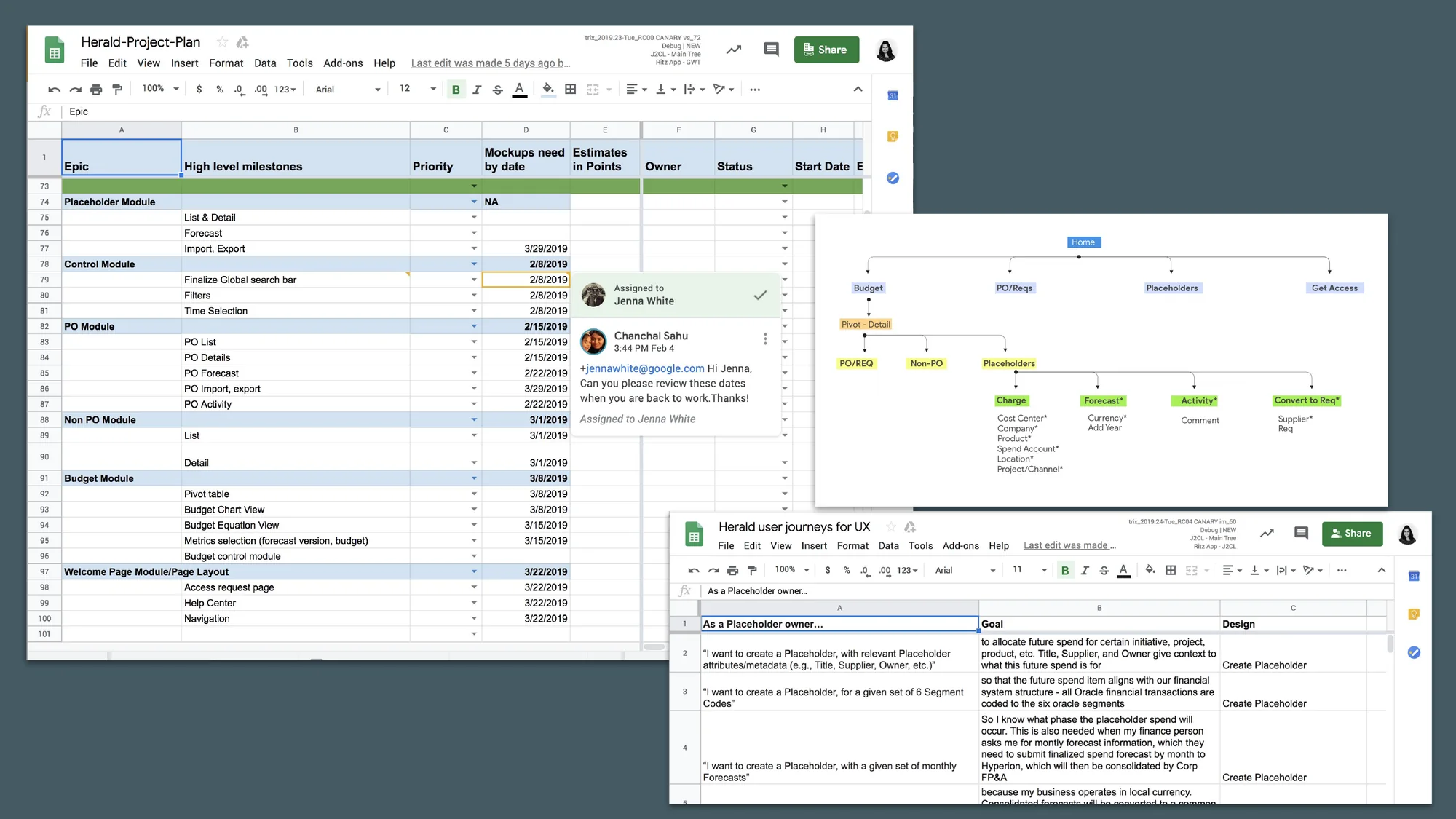Collapse toolbar chevron in Herald-Project-Plan
The width and height of the screenshot is (1456, 819).
coord(858,90)
